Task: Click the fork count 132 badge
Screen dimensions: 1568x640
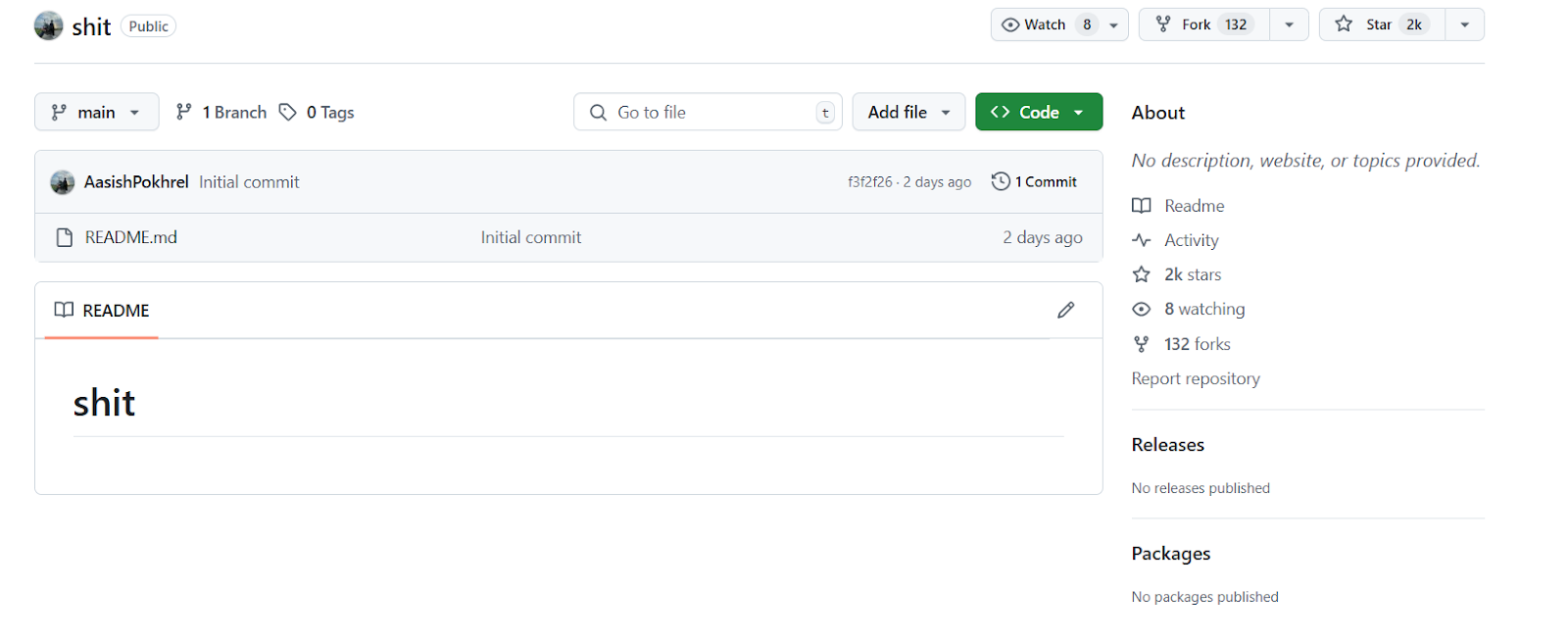Action: 1236,25
